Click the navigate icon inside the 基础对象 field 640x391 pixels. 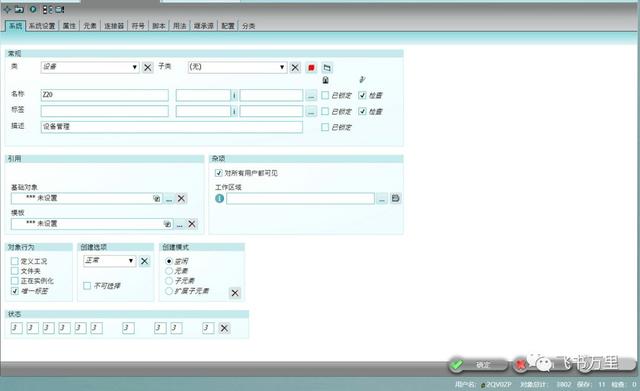point(156,198)
